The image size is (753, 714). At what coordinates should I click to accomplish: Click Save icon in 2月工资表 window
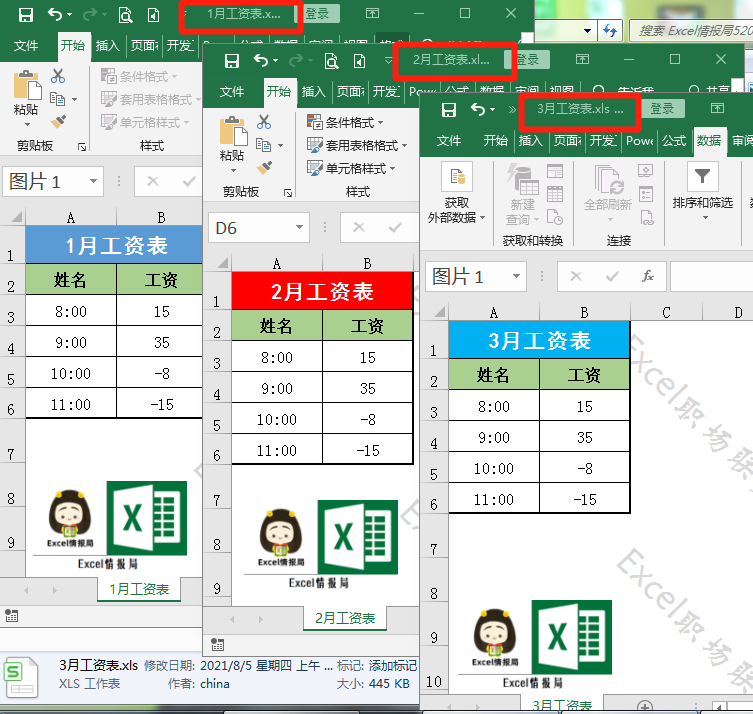pos(232,61)
